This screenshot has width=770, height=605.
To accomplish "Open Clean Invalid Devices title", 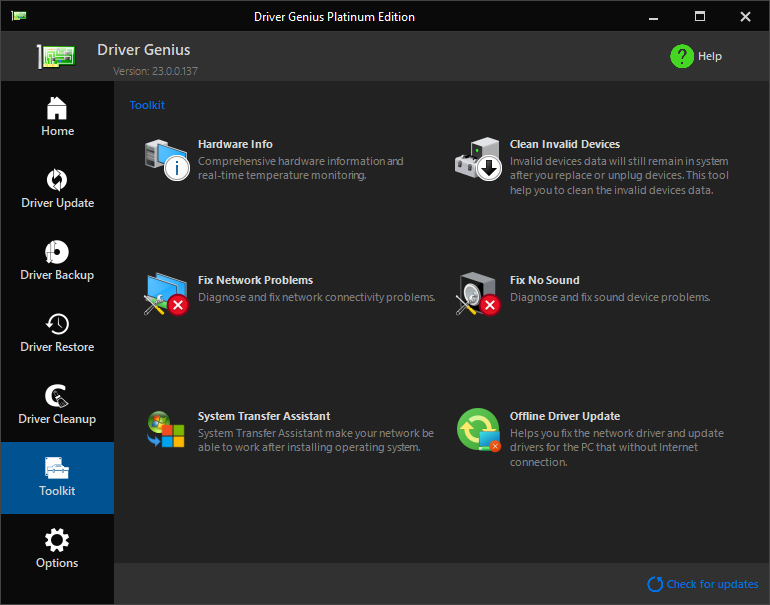I will [x=565, y=144].
